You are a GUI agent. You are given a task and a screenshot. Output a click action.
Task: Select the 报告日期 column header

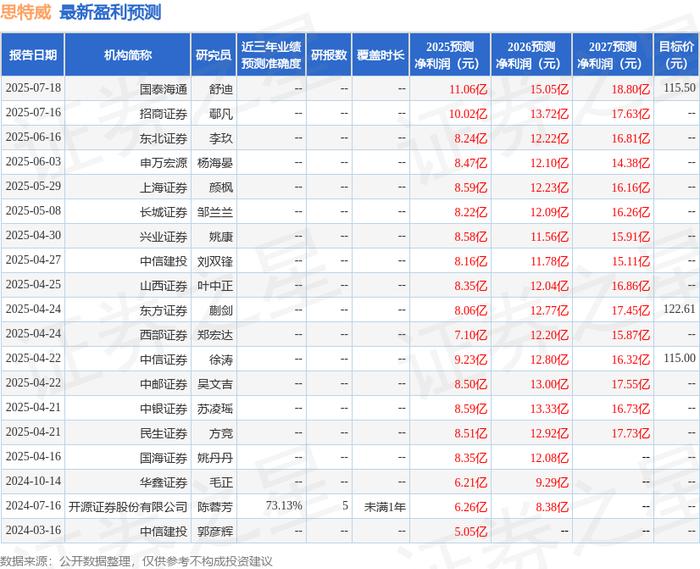33,55
